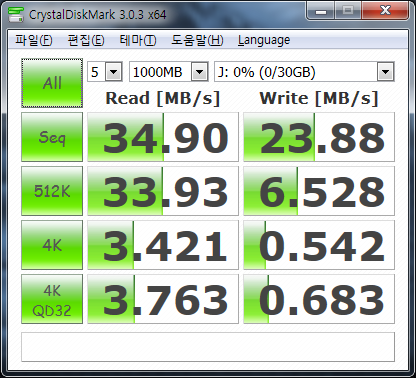
Task: Minimize the CrystalDiskMark window
Action: (x=321, y=11)
